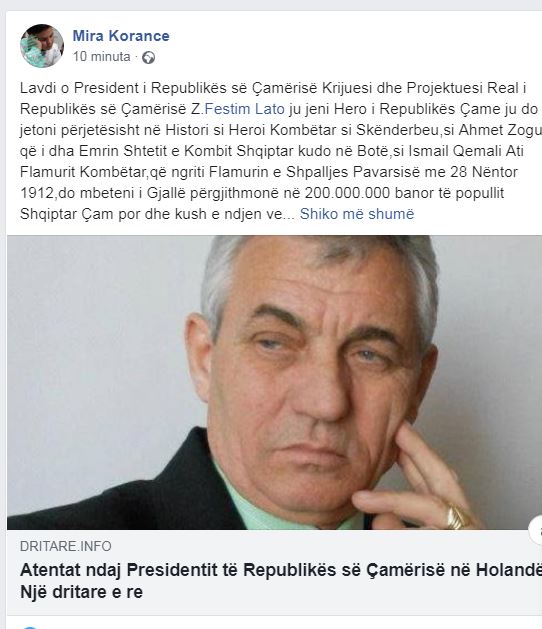This screenshot has height=629, width=542.
Task: Open the tagged Festim Lato profile link
Action: coord(244,109)
